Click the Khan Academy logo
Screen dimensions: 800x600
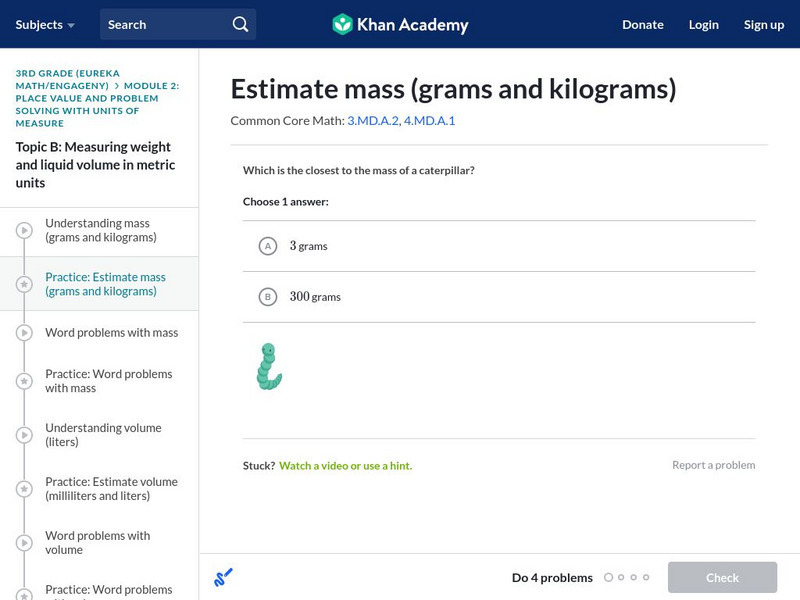(x=400, y=24)
